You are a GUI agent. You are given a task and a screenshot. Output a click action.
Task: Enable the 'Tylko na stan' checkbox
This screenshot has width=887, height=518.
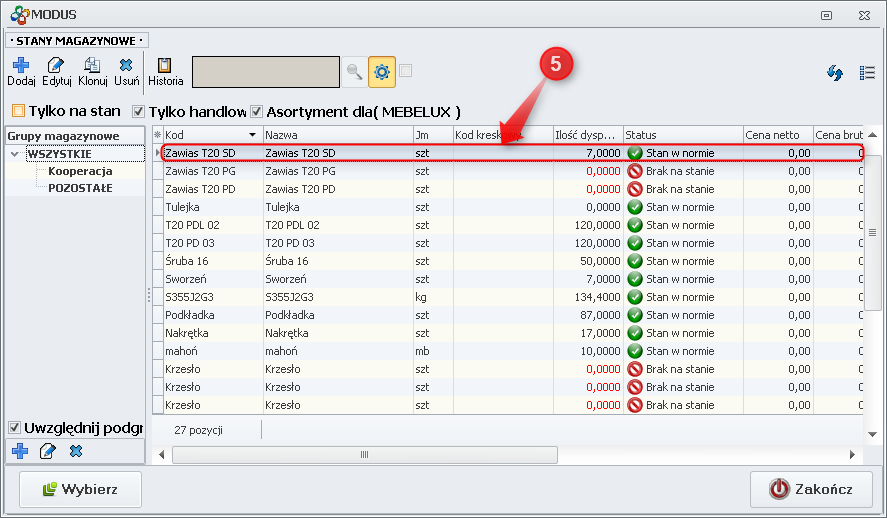click(x=18, y=112)
